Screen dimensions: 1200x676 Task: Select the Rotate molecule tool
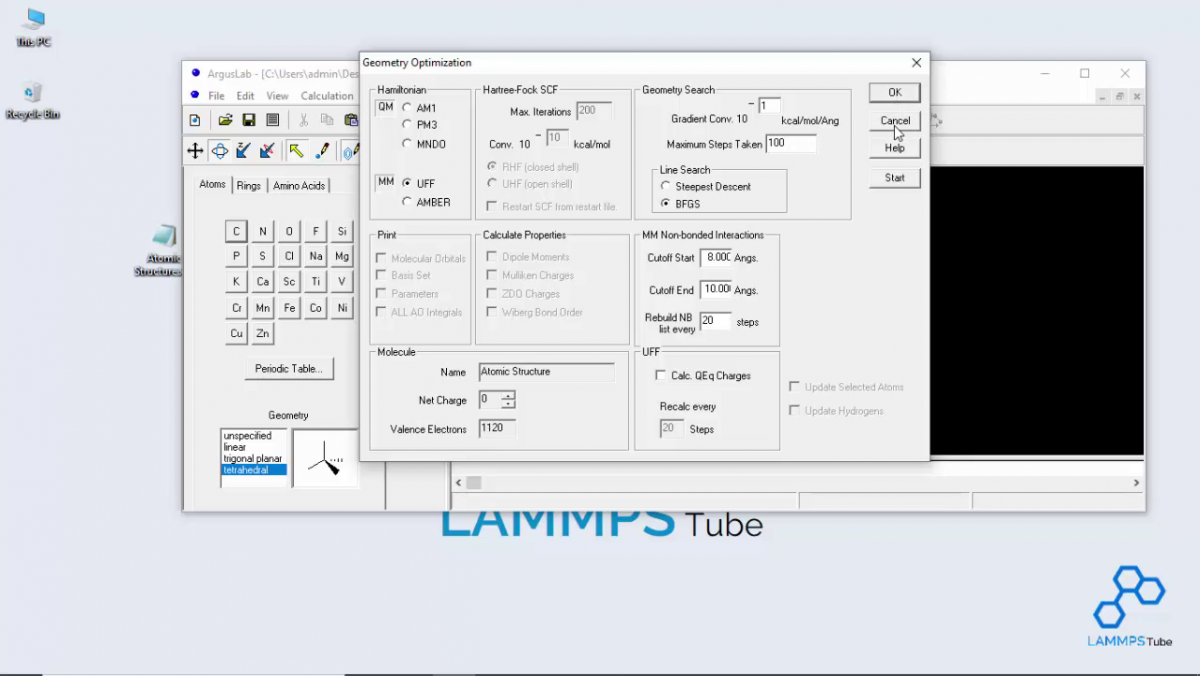pyautogui.click(x=221, y=150)
